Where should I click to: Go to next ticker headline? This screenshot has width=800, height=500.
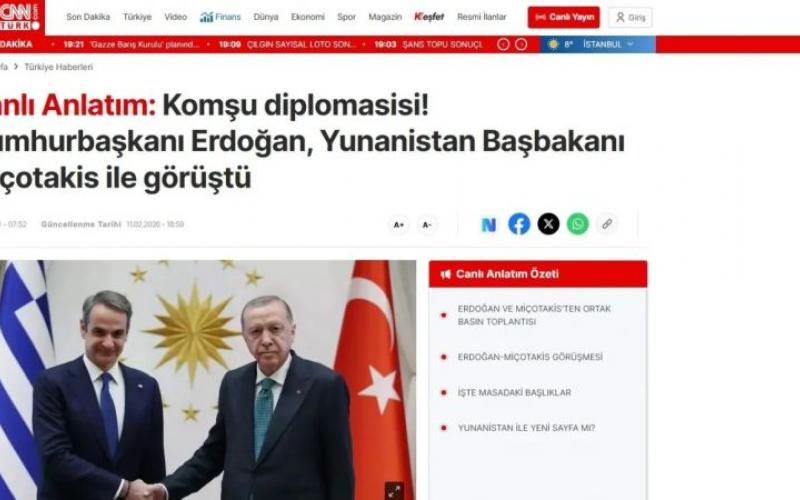[521, 44]
